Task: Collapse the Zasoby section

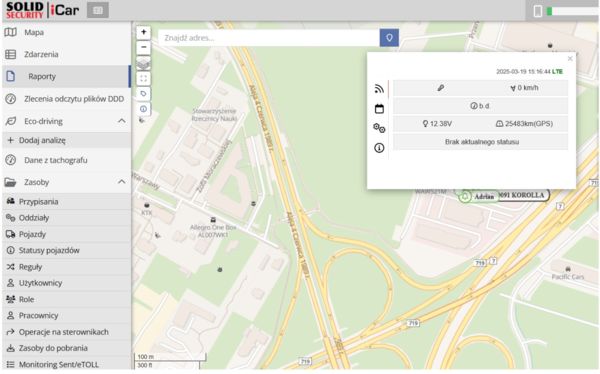Action: coord(122,182)
